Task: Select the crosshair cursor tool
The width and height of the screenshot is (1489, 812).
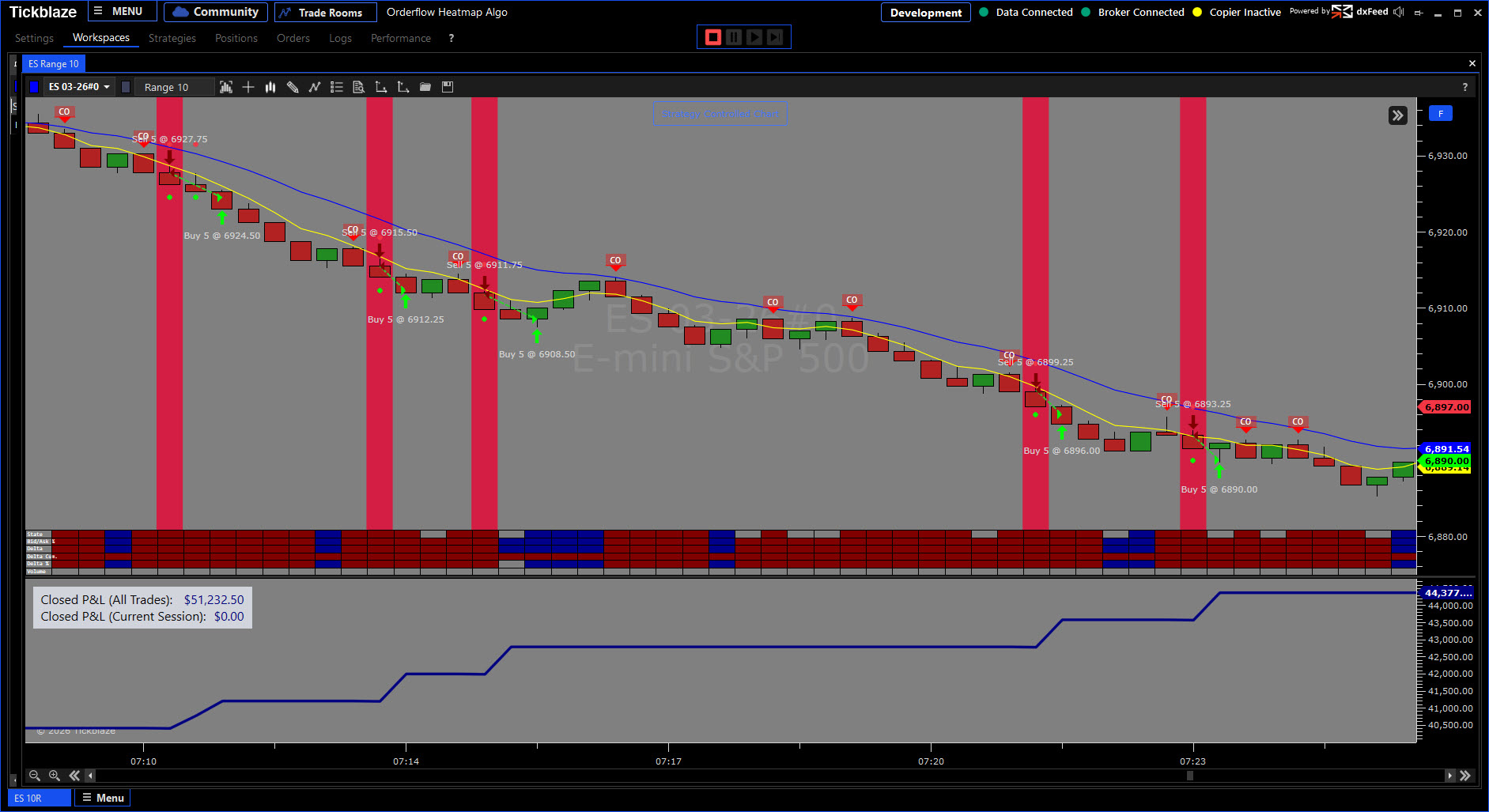Action: (248, 87)
